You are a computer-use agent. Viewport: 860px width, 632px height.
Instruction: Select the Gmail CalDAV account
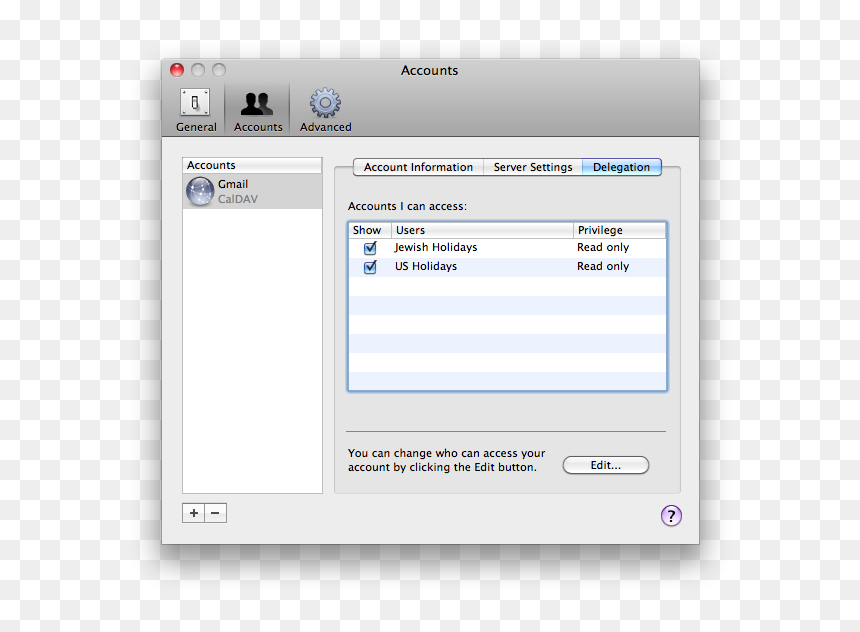point(252,191)
